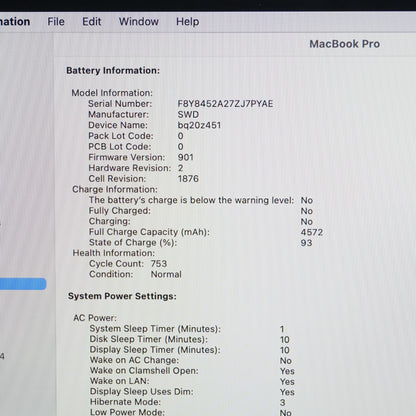
Task: Click the System Power Settings heading
Action: 122,296
